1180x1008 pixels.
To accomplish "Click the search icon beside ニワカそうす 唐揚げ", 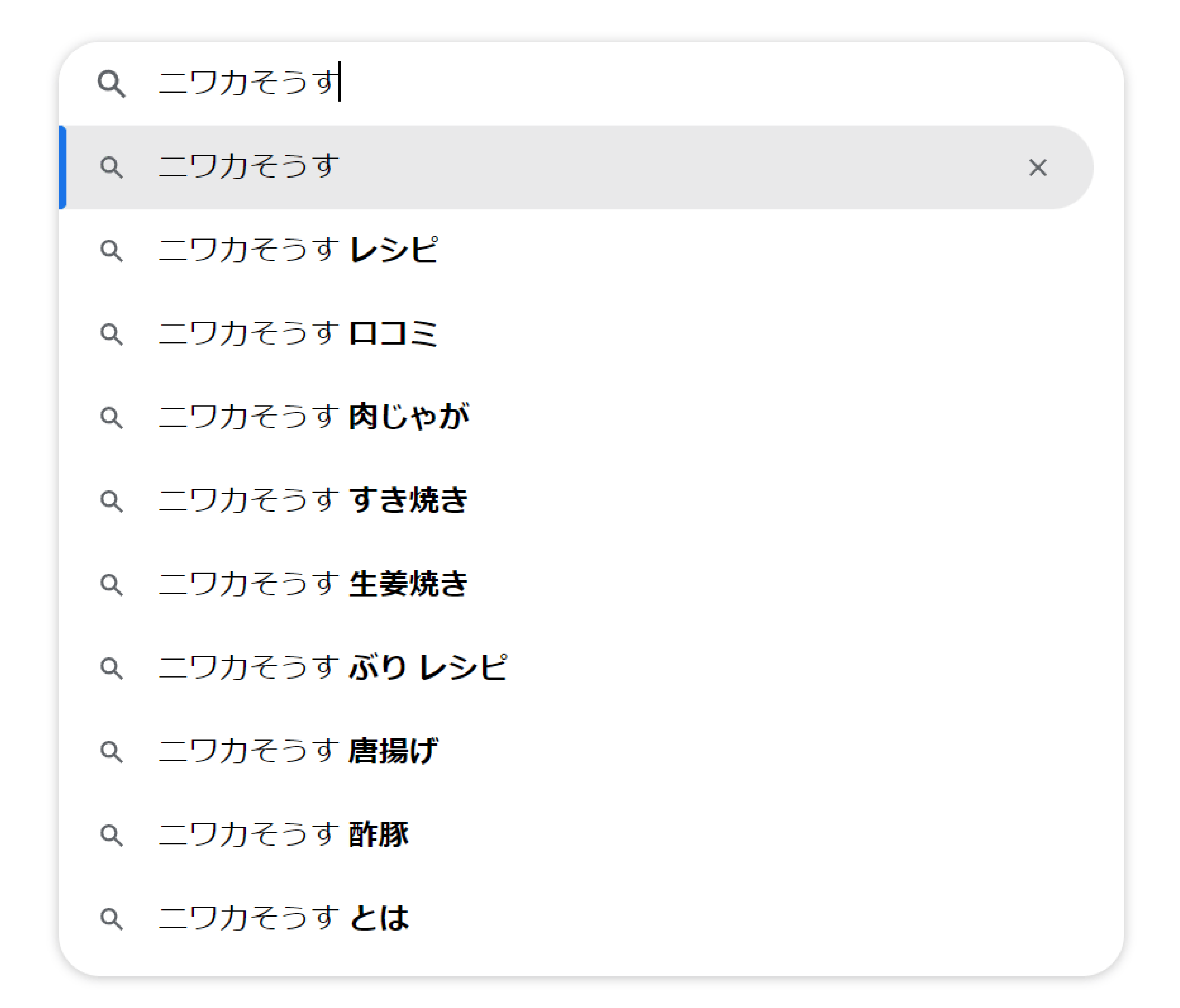I will click(x=111, y=752).
